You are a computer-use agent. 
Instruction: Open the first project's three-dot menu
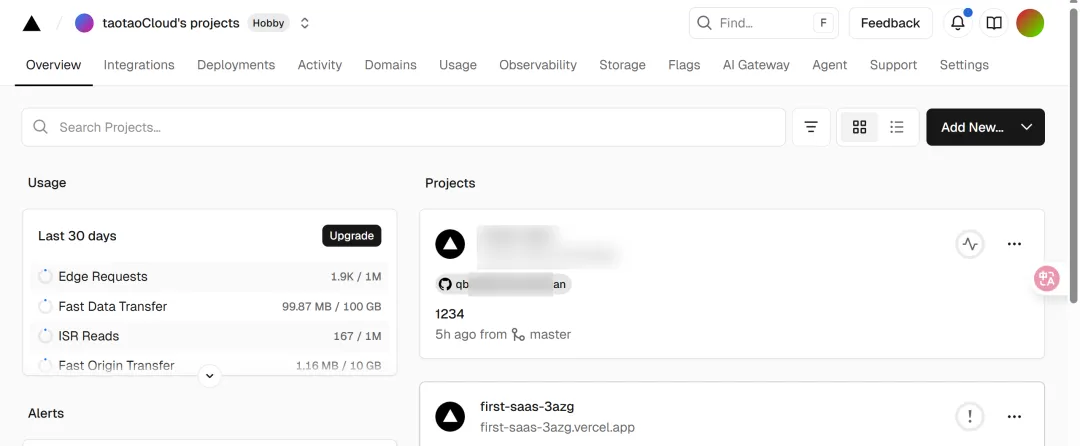(1014, 244)
